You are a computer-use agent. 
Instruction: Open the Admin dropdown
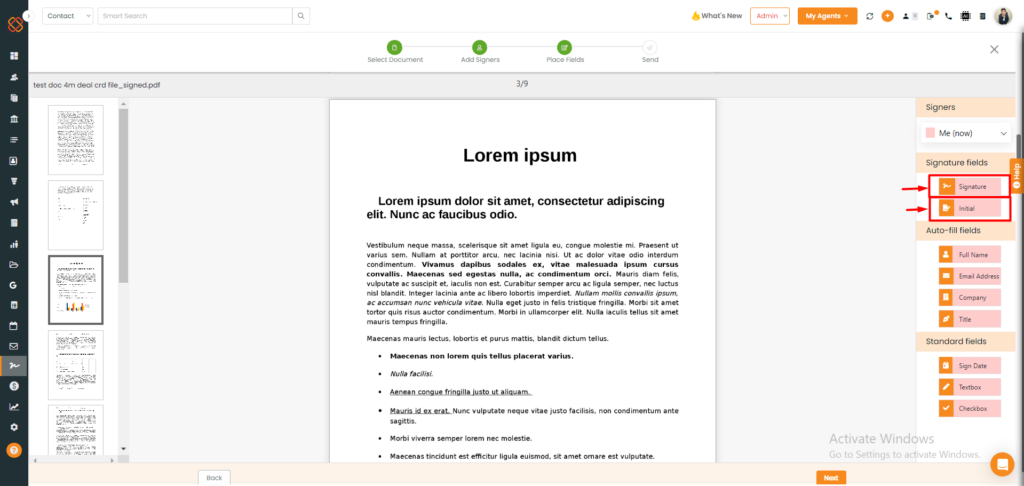point(770,16)
